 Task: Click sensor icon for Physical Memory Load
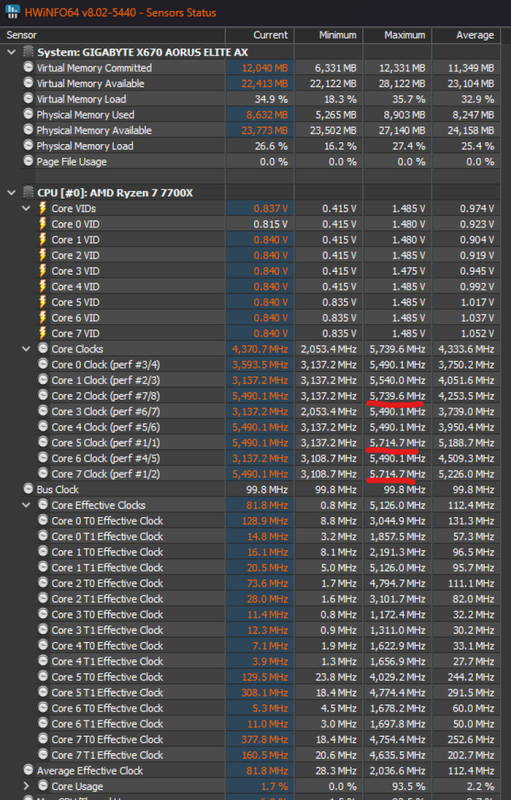(29, 146)
